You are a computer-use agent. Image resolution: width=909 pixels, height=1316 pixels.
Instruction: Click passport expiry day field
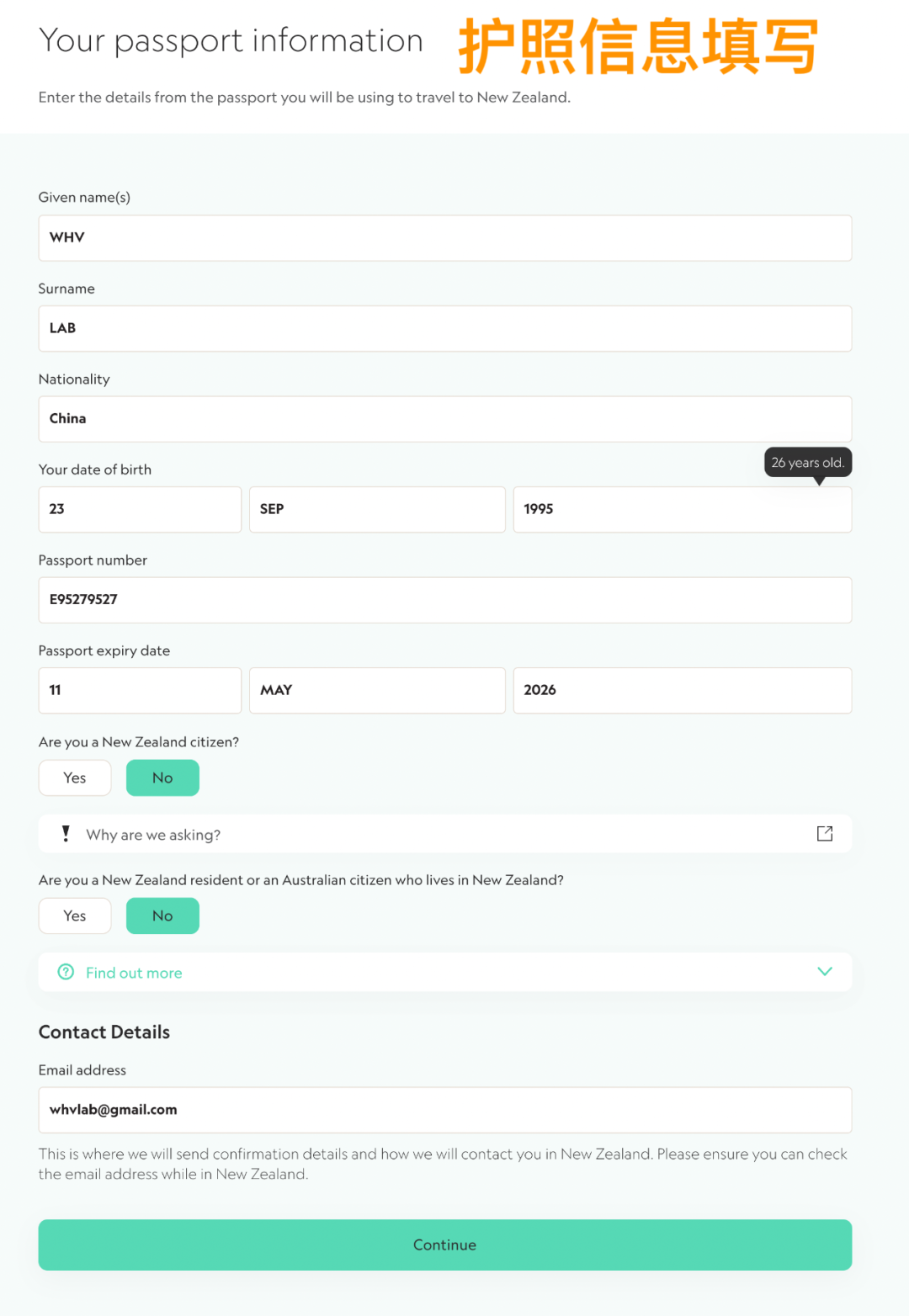[x=140, y=691]
